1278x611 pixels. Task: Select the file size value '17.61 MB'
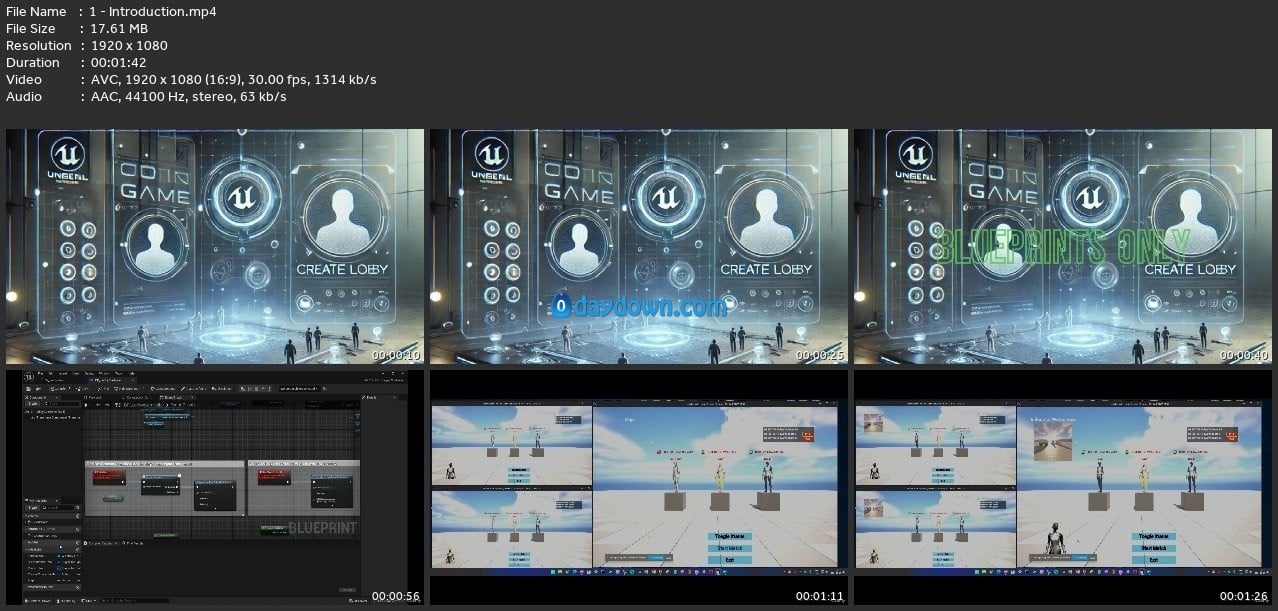[x=119, y=29]
